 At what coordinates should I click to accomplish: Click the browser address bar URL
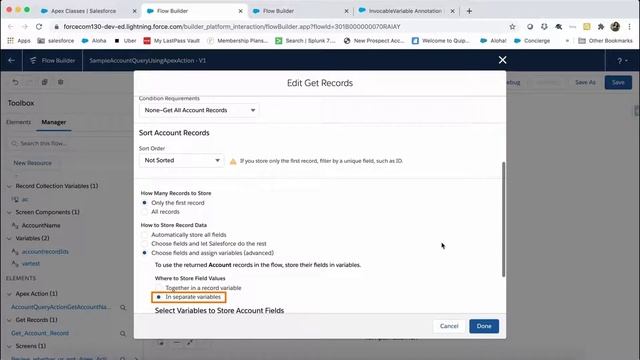(232, 27)
